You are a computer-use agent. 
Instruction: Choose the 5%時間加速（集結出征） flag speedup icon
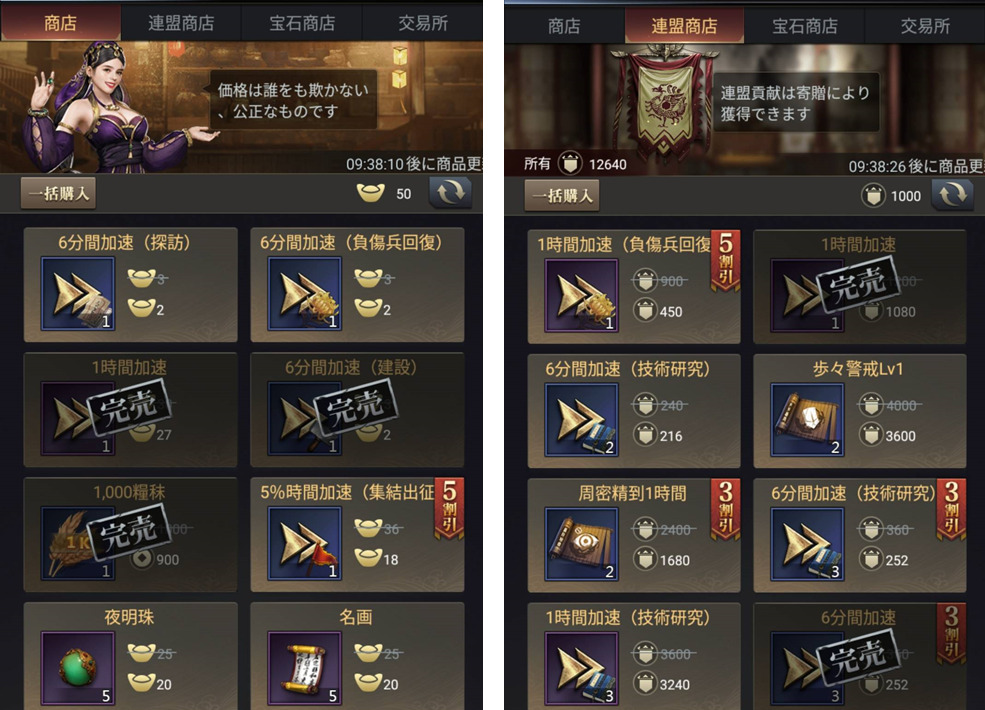point(305,543)
